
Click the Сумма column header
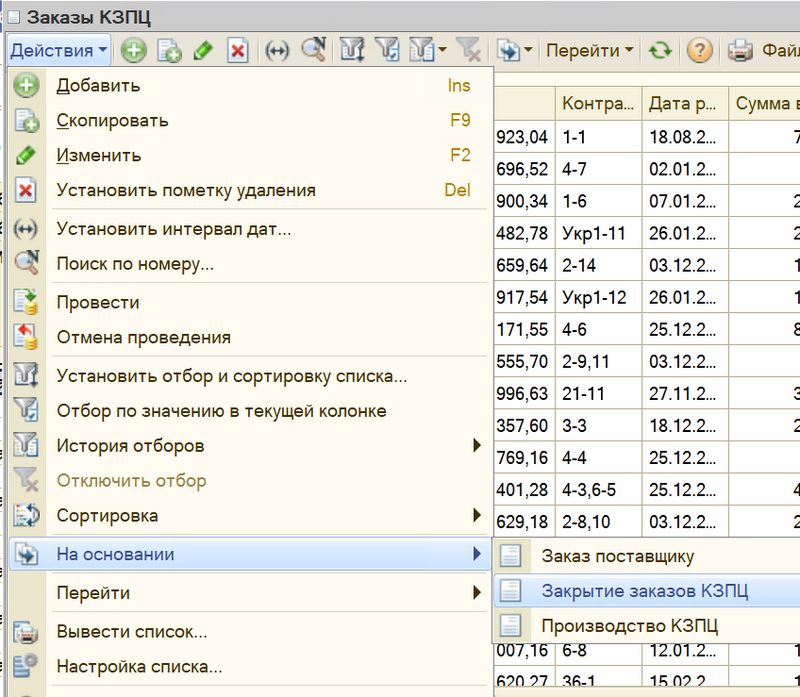[x=764, y=104]
